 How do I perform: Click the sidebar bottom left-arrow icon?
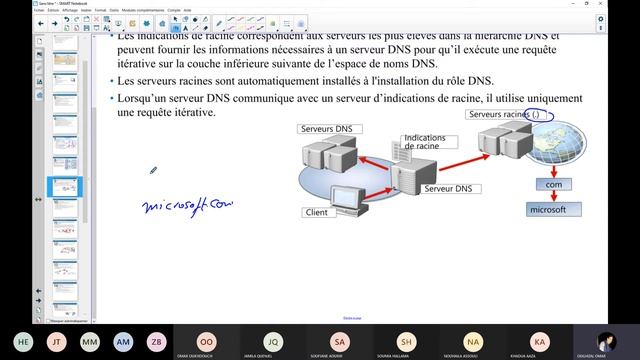tap(38, 291)
